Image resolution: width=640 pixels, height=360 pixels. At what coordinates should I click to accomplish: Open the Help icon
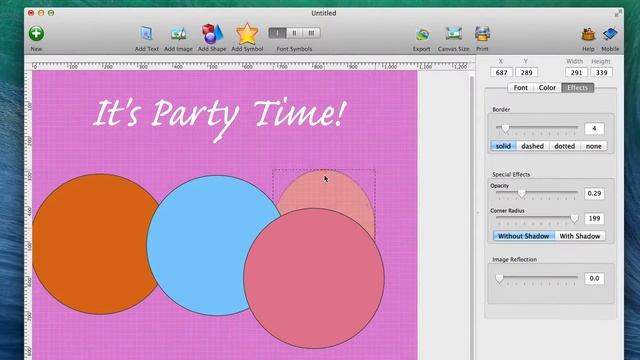pyautogui.click(x=588, y=34)
